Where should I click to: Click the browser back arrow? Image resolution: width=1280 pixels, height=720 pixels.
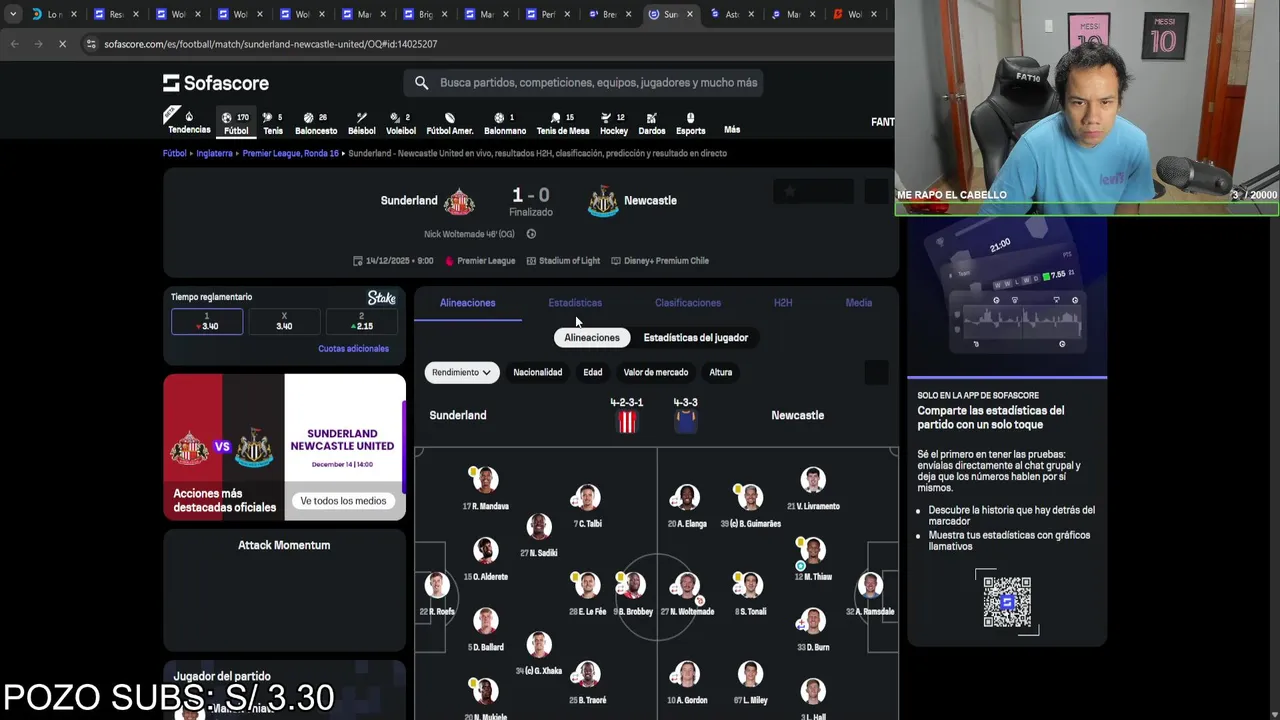(14, 44)
